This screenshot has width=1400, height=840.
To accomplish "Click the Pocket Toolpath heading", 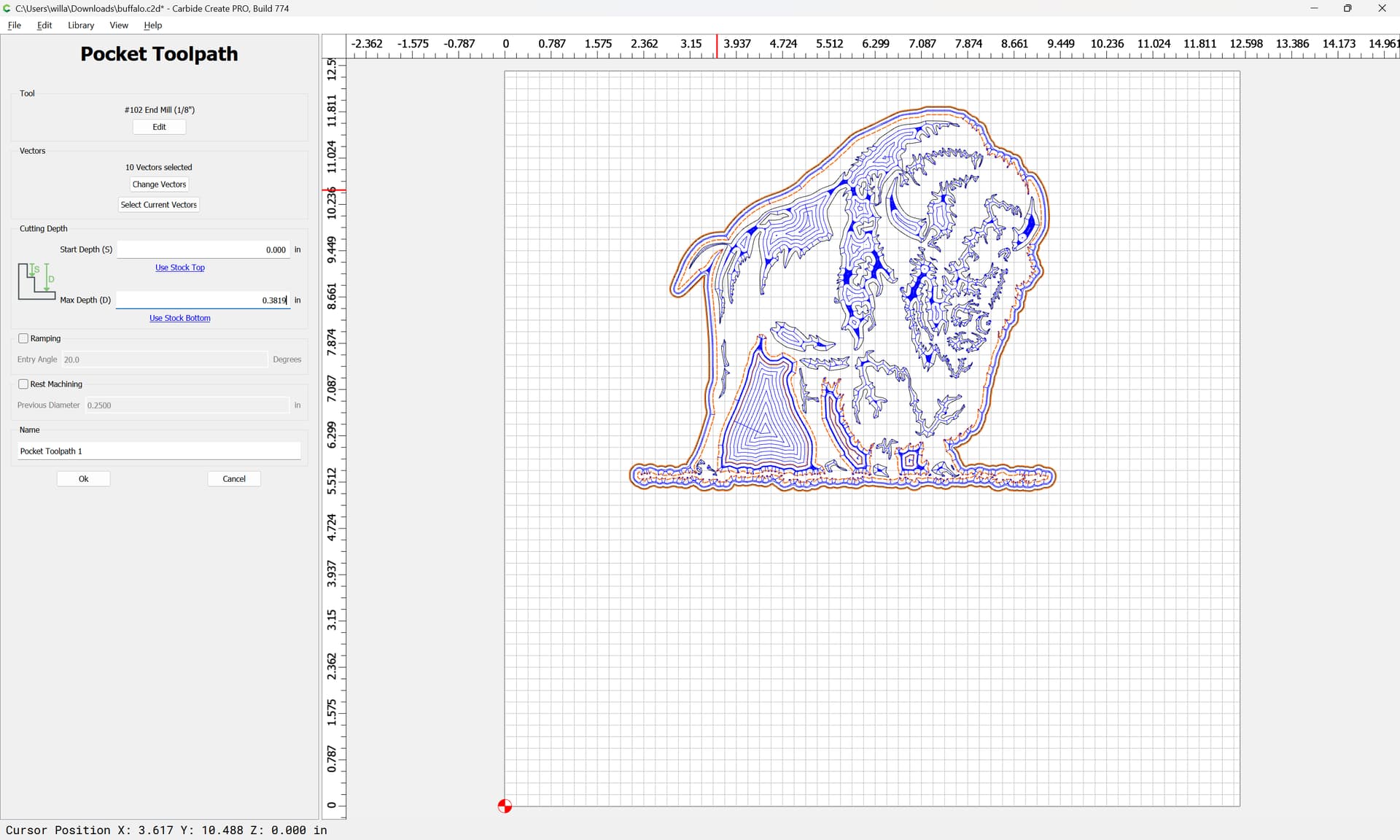I will 159,54.
